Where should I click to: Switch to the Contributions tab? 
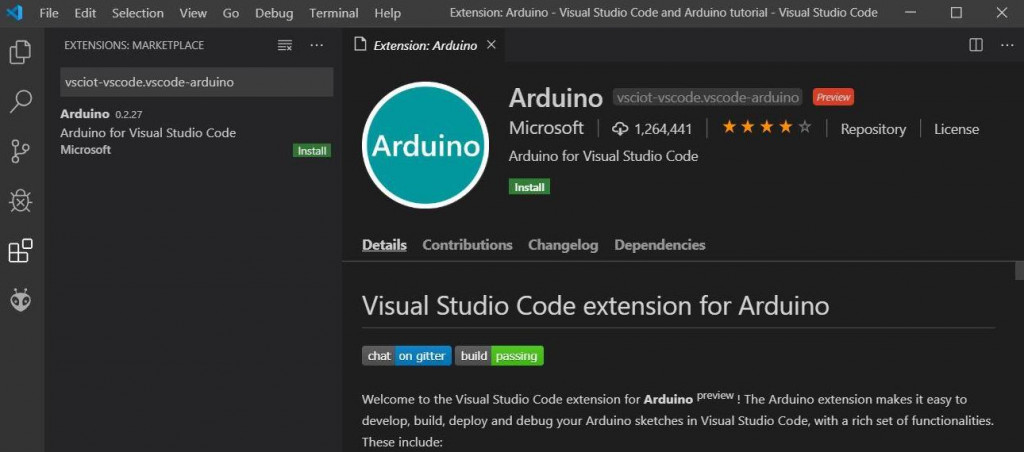467,245
